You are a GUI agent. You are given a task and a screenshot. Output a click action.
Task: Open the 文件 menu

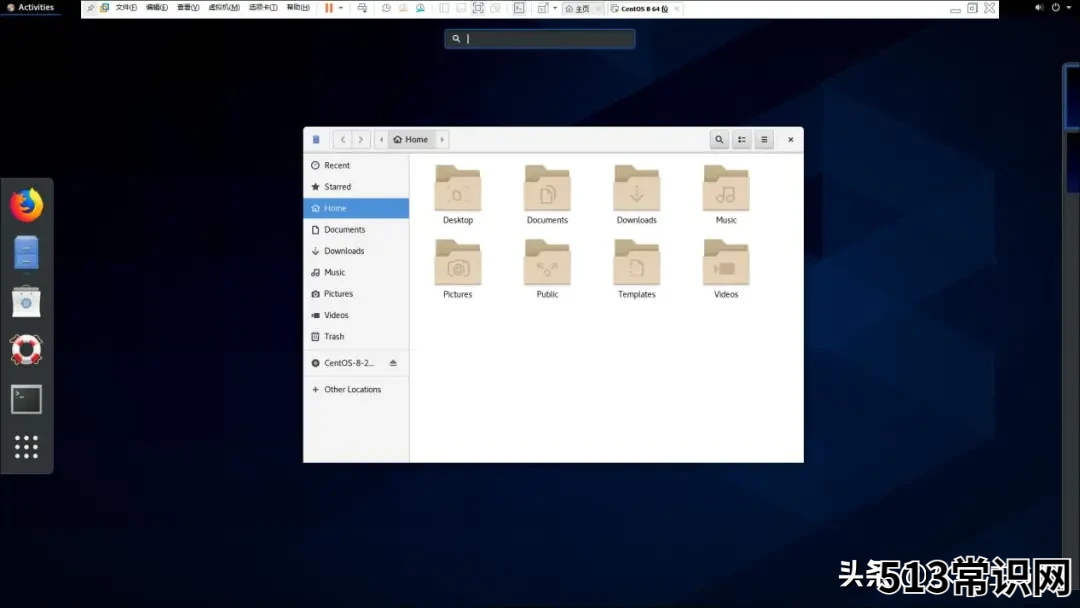126,8
